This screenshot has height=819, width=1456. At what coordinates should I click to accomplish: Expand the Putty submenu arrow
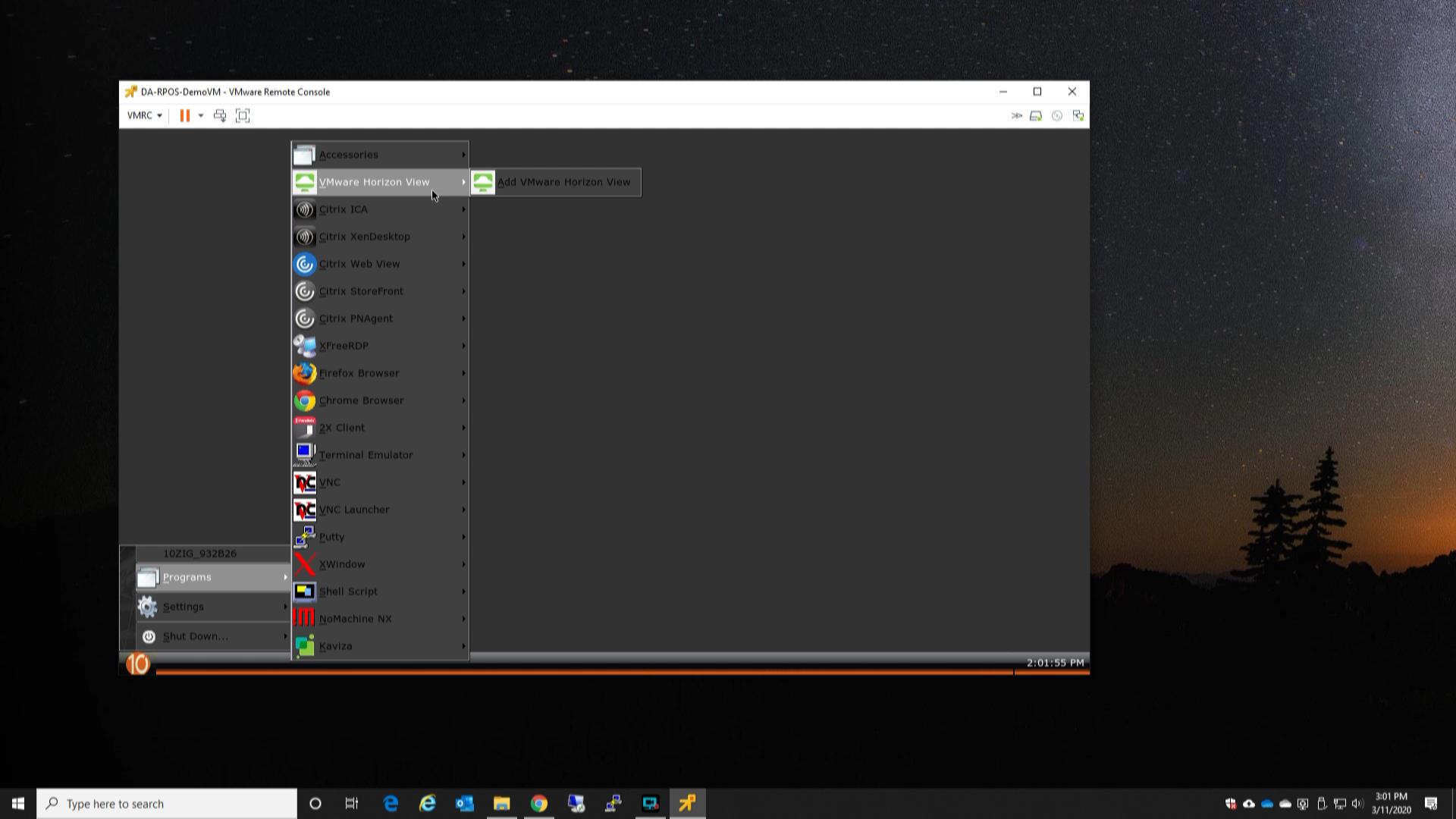pos(463,537)
